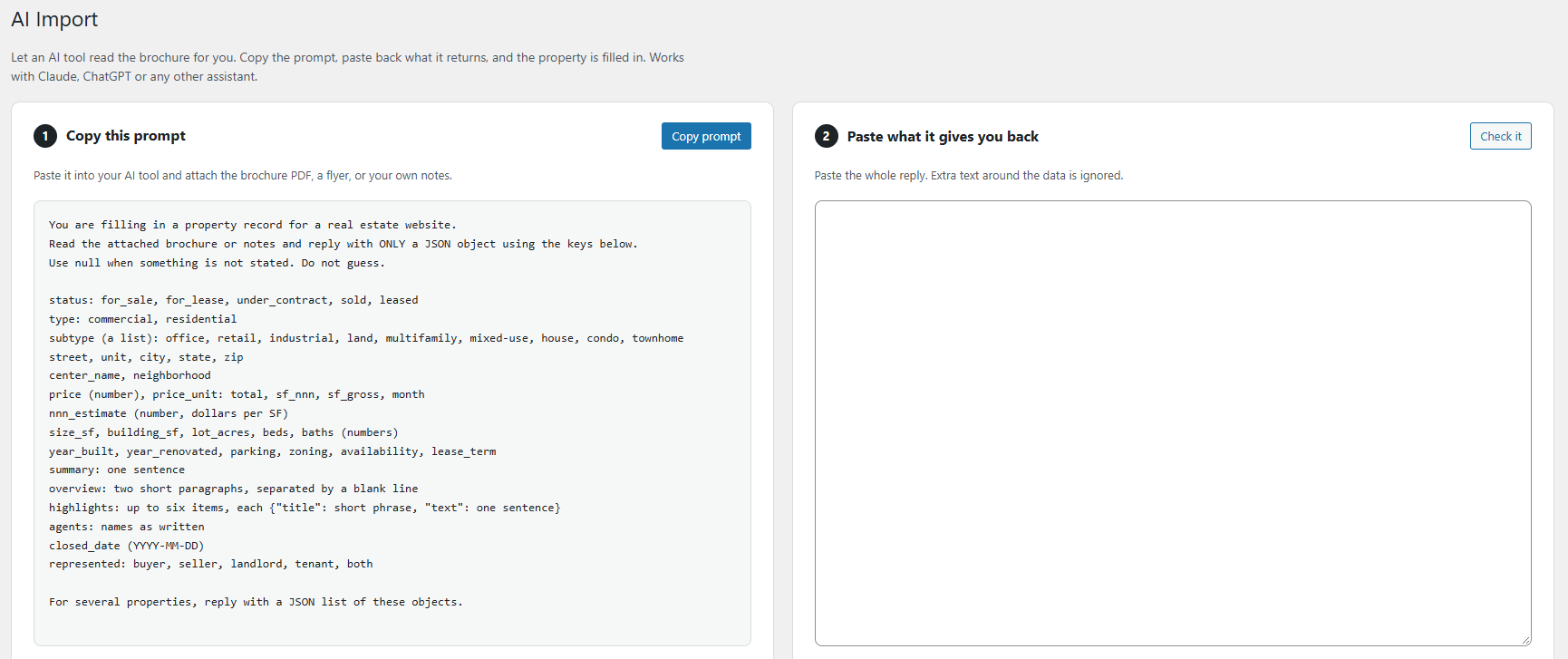This screenshot has height=659, width=1568.
Task: Click the line 'type: commercial, residential'
Action: [x=142, y=319]
